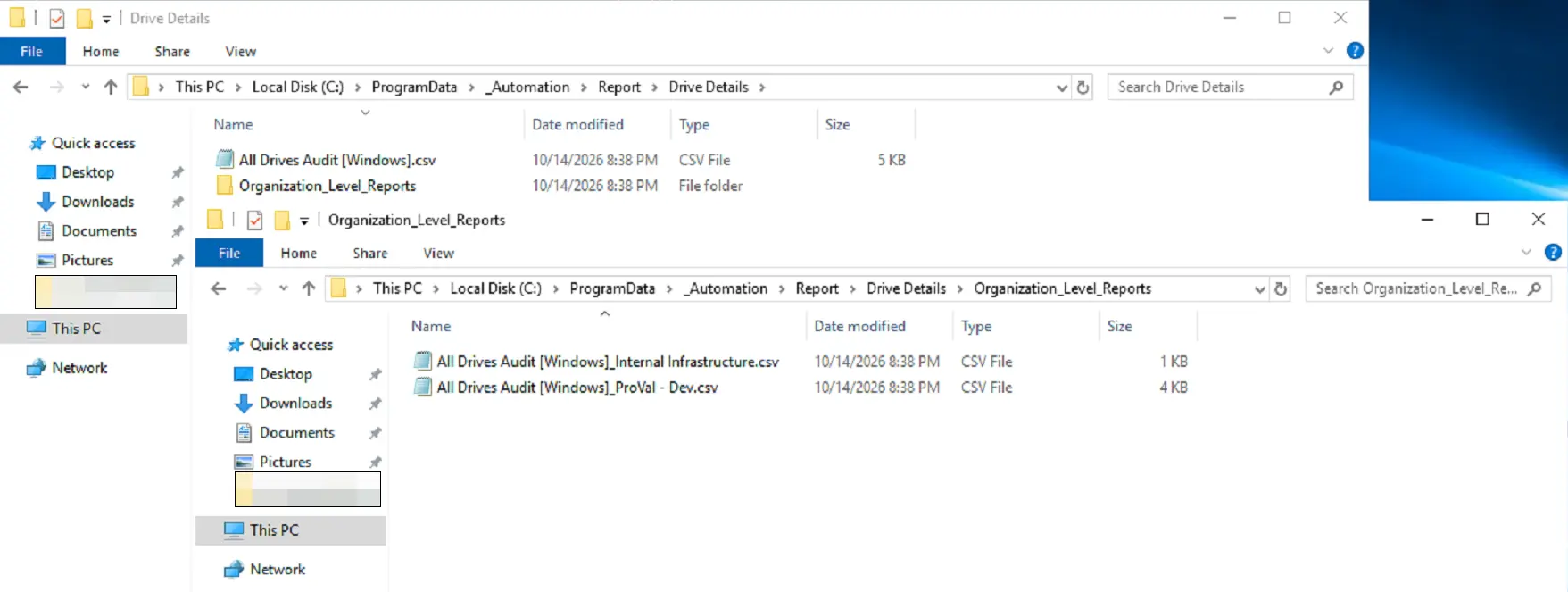Image resolution: width=1568 pixels, height=592 pixels.
Task: Select All Drives Audit [Windows]_ProVal - Dev.csv
Action: coord(577,388)
